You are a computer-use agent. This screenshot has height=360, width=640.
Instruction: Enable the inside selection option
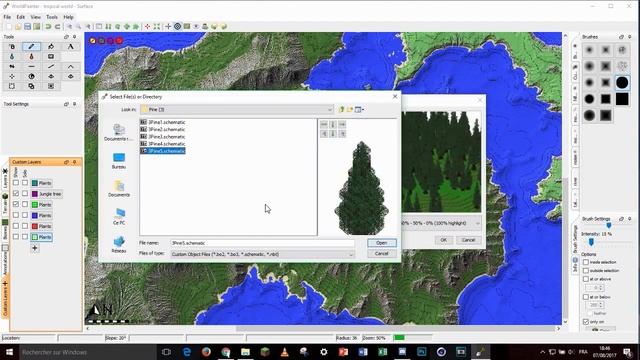[x=586, y=262]
